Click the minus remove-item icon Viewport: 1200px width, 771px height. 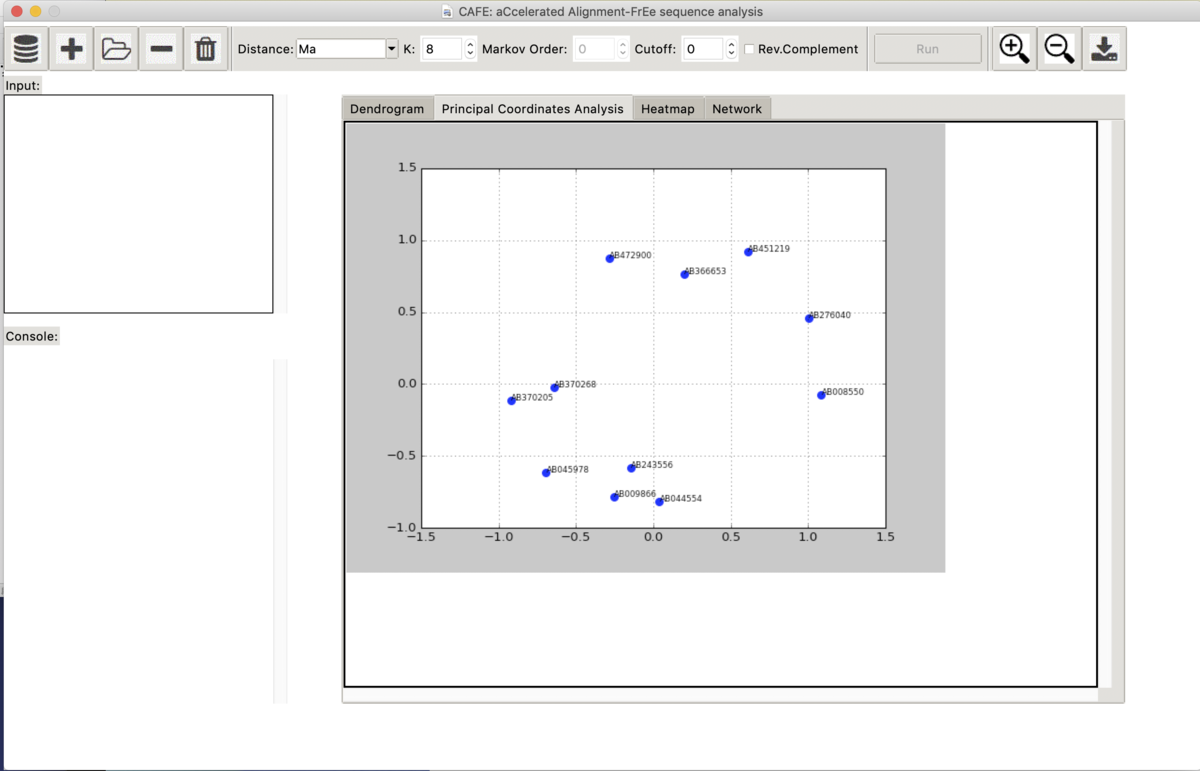161,49
